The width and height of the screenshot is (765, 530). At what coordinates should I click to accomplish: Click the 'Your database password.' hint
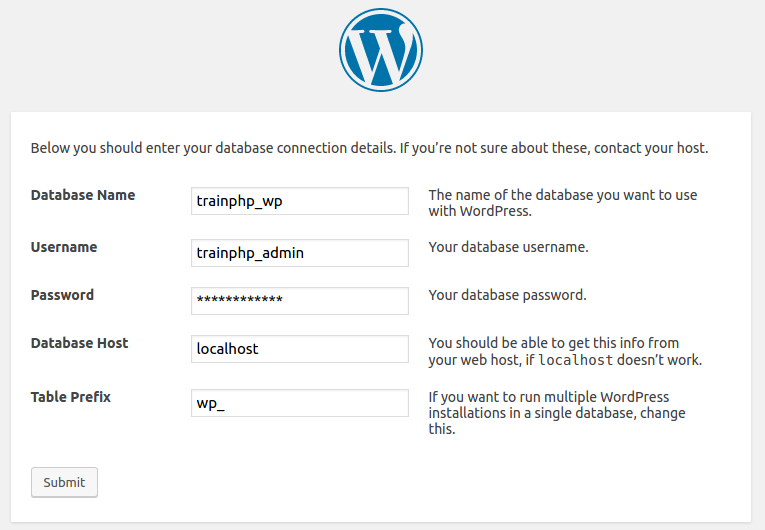click(x=507, y=295)
